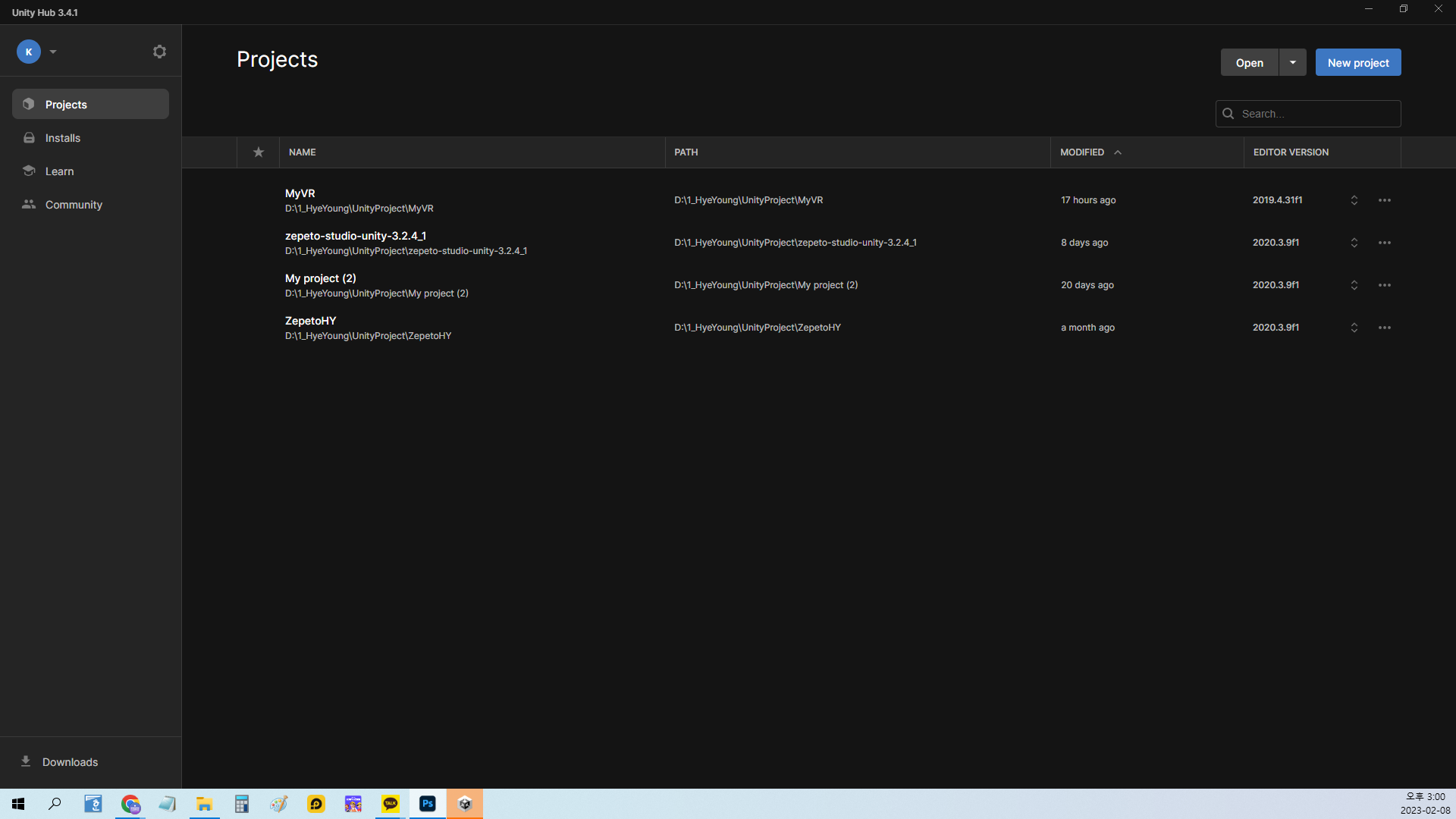
Task: Click the '8 days ago' modified cell
Action: pos(1084,243)
